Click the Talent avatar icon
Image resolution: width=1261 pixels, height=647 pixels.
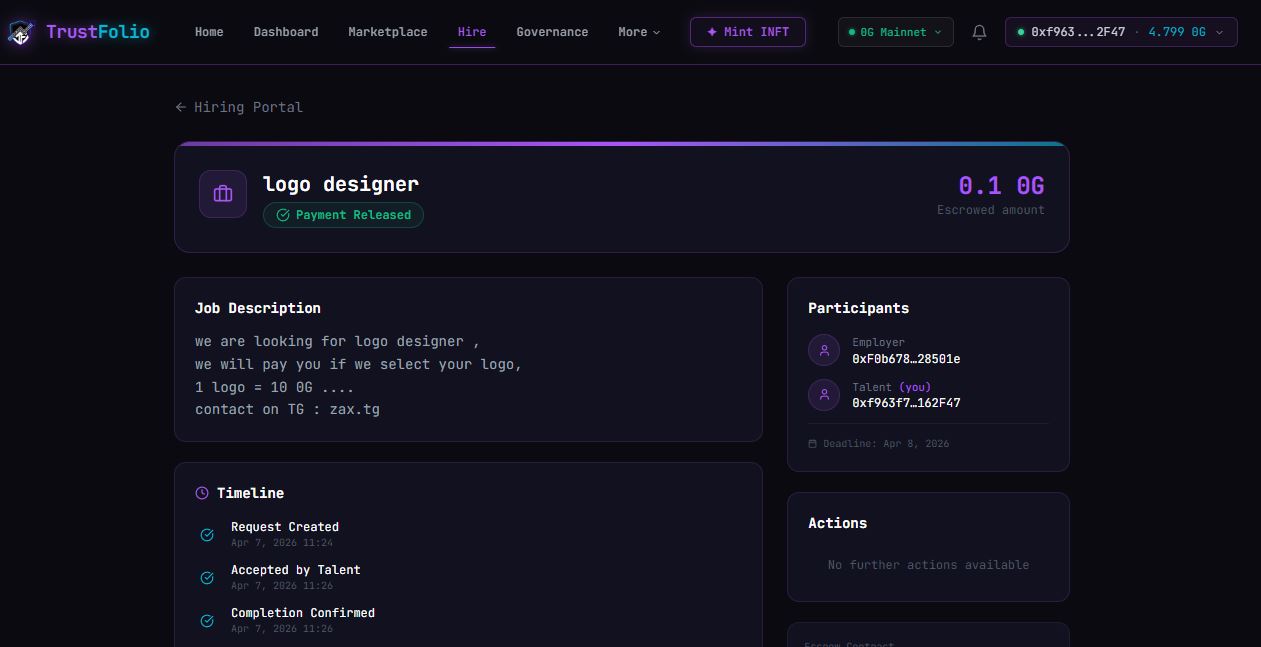tap(824, 395)
